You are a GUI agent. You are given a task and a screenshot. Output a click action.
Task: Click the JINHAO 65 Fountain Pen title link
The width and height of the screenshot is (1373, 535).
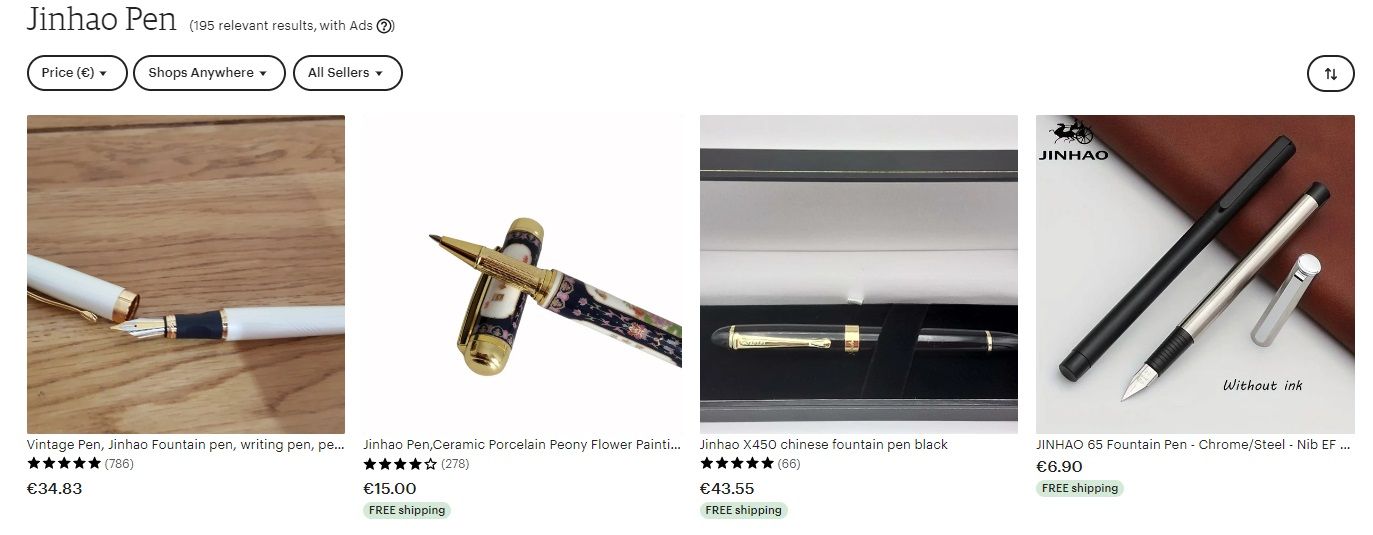coord(1194,444)
